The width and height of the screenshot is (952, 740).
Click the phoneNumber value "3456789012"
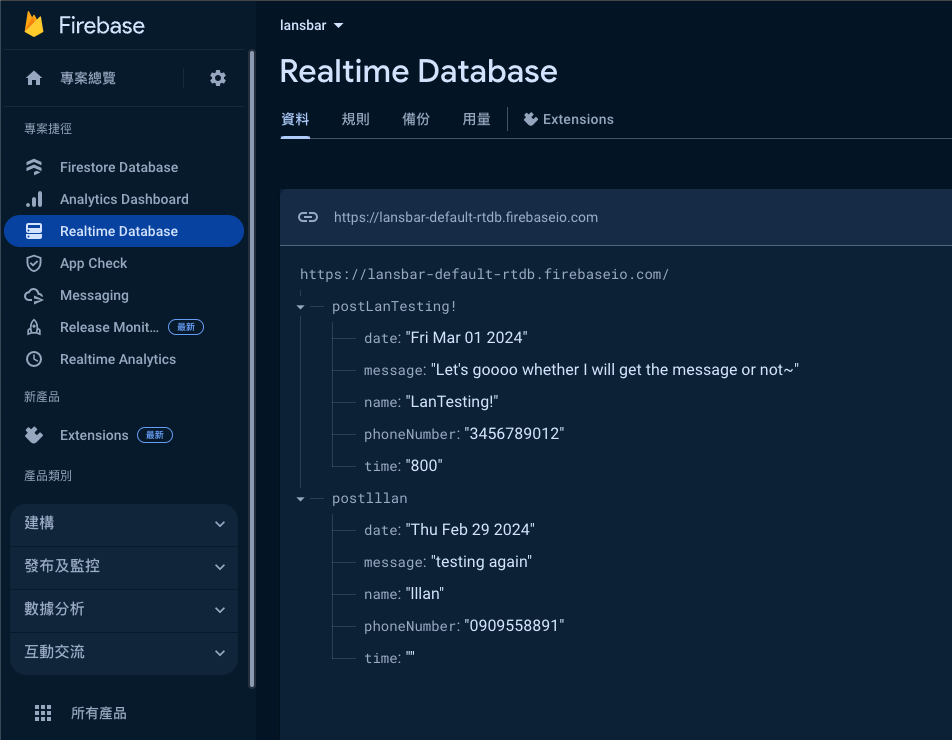pyautogui.click(x=515, y=434)
